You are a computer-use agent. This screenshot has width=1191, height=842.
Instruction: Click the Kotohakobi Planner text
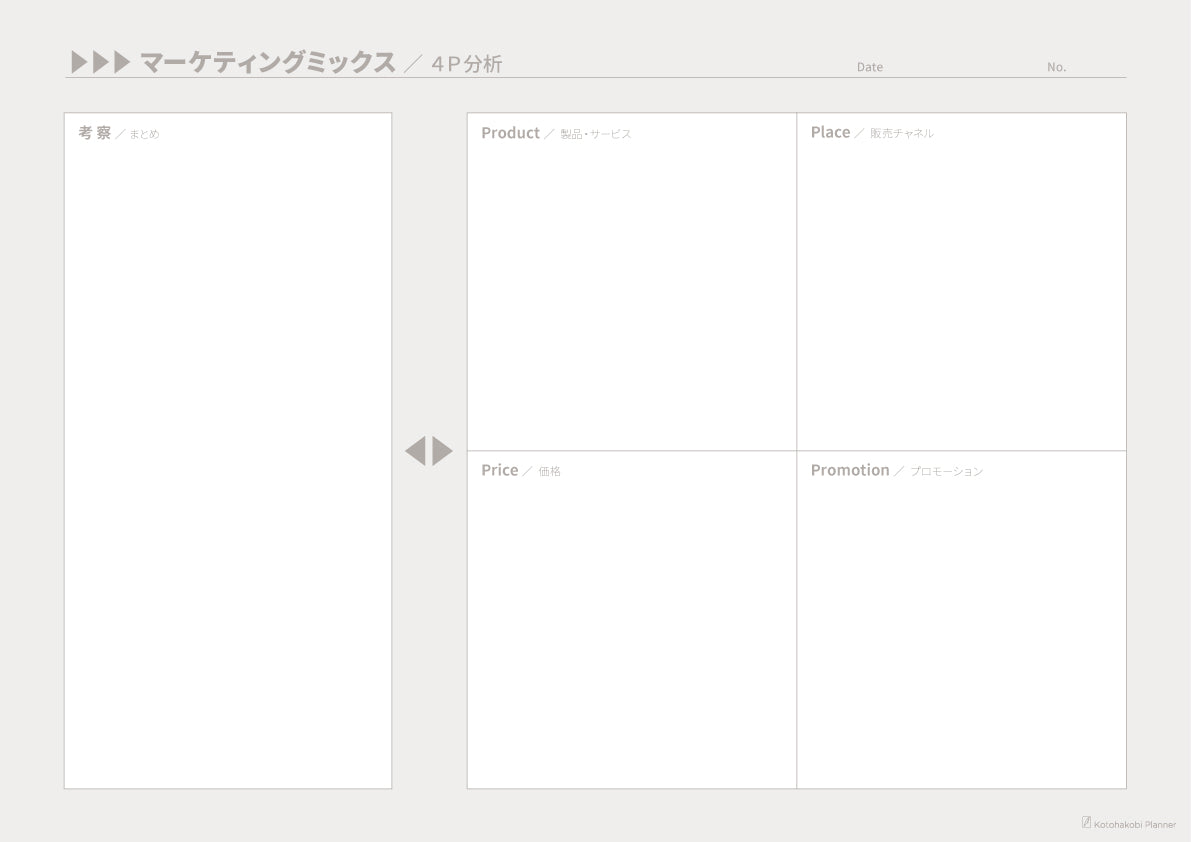click(1135, 825)
